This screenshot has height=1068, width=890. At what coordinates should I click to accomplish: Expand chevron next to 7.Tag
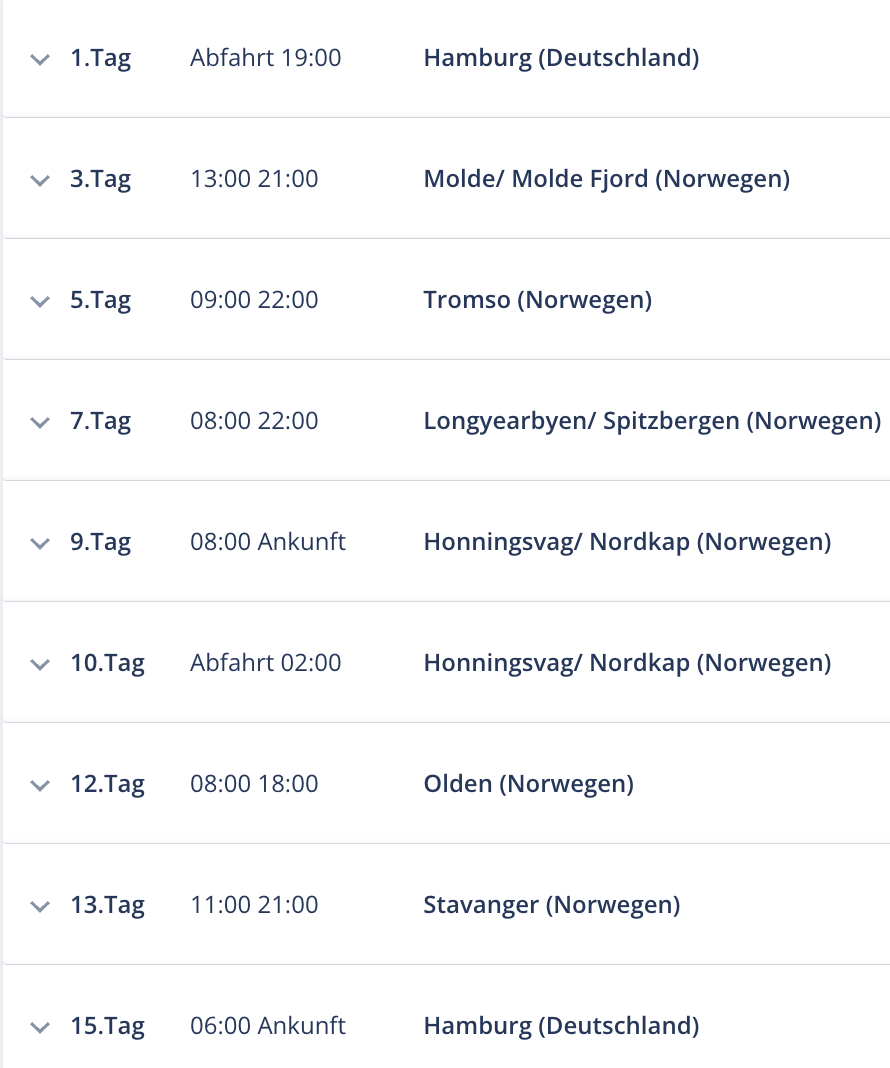tap(40, 423)
